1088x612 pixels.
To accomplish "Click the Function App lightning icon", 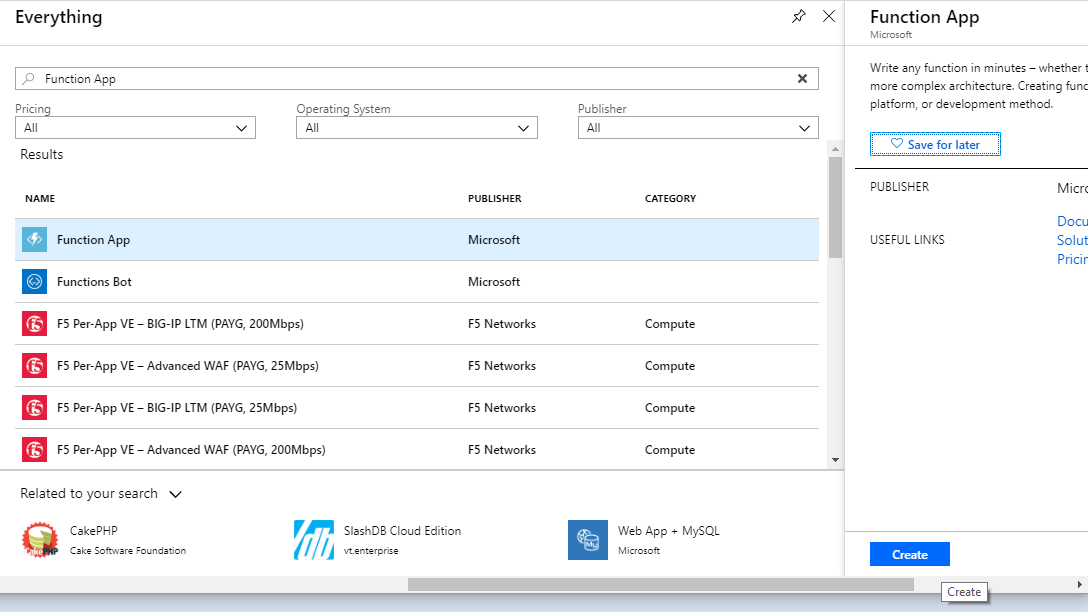I will tap(35, 239).
